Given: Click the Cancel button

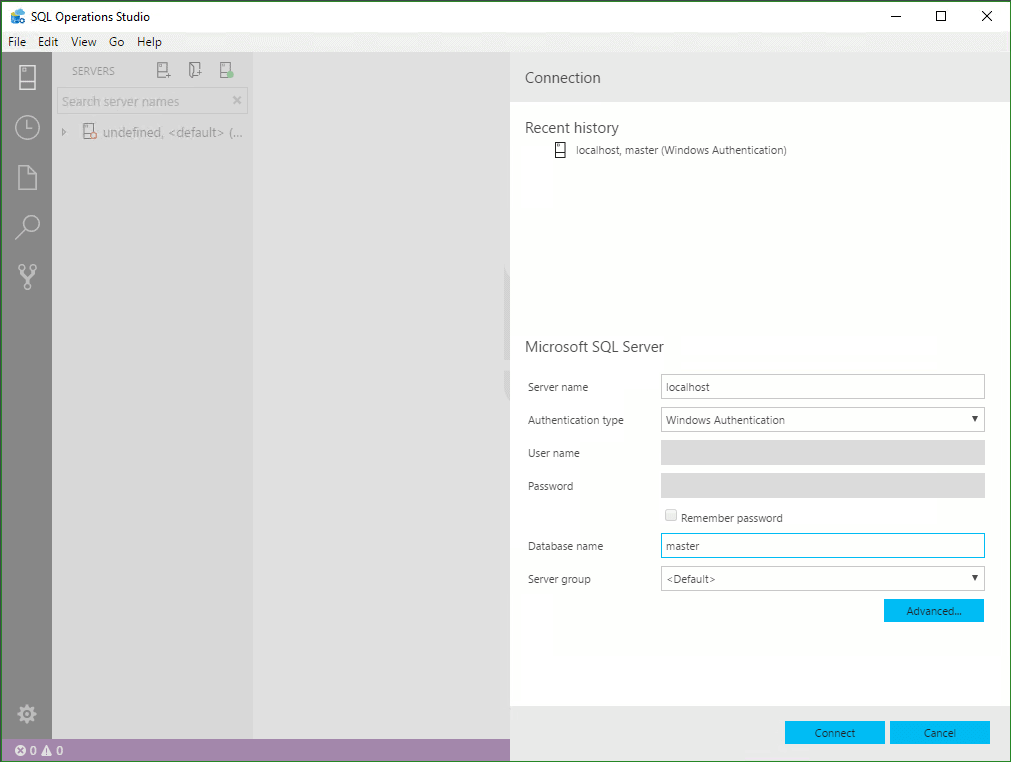Looking at the screenshot, I should pos(939,732).
